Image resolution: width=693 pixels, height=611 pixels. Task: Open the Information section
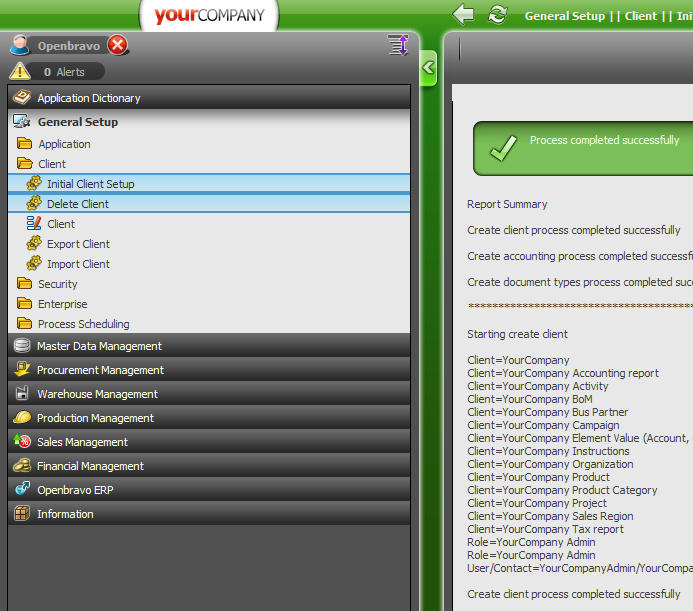[209, 513]
